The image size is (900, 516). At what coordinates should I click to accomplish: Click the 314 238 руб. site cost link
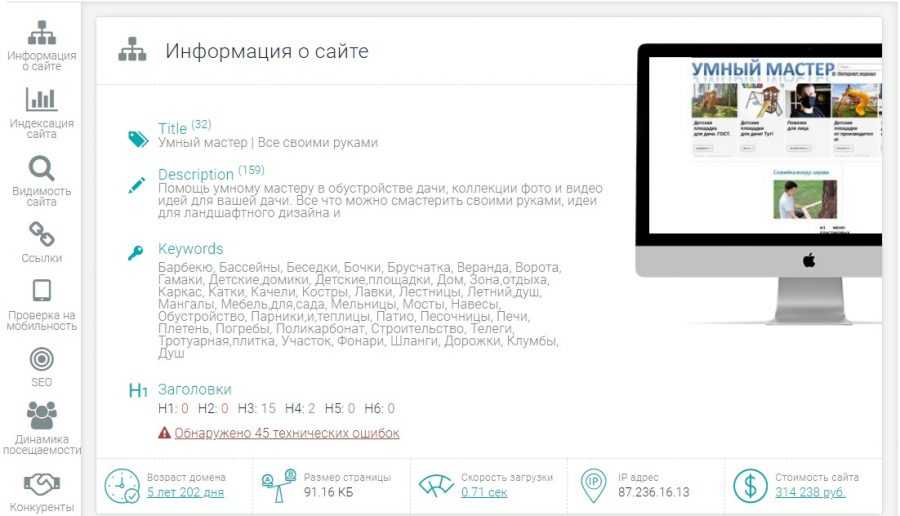click(x=812, y=492)
